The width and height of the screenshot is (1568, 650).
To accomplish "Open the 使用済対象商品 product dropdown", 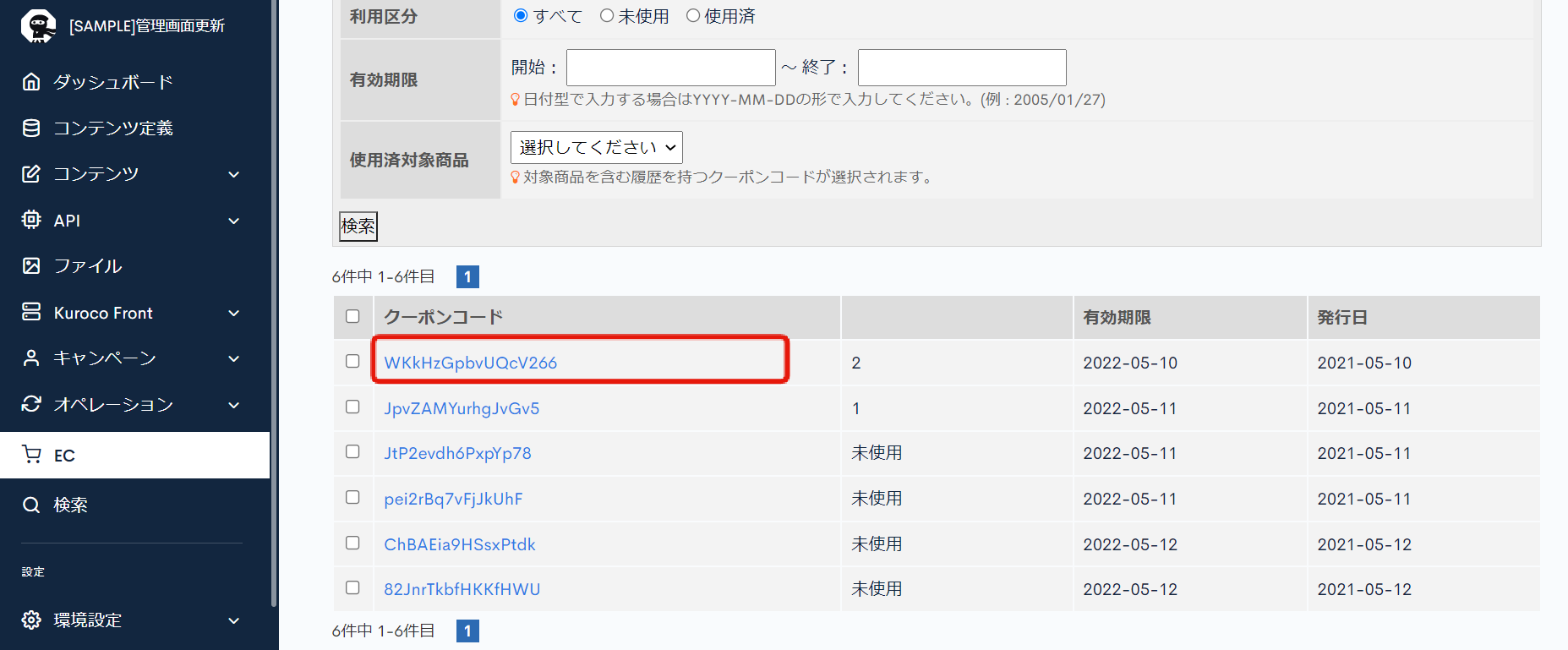I will pyautogui.click(x=596, y=147).
